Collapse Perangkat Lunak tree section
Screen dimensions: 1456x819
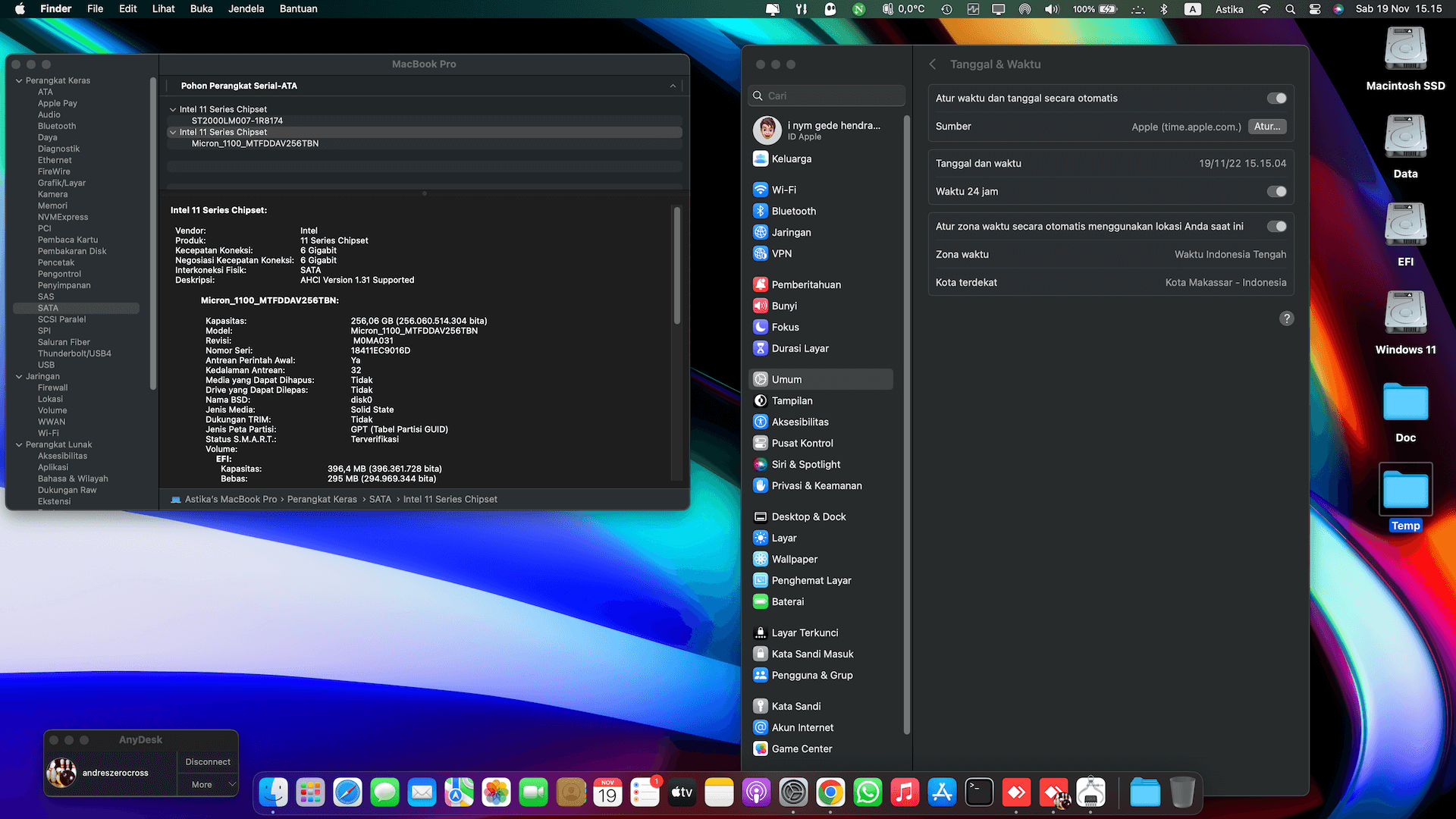point(19,444)
